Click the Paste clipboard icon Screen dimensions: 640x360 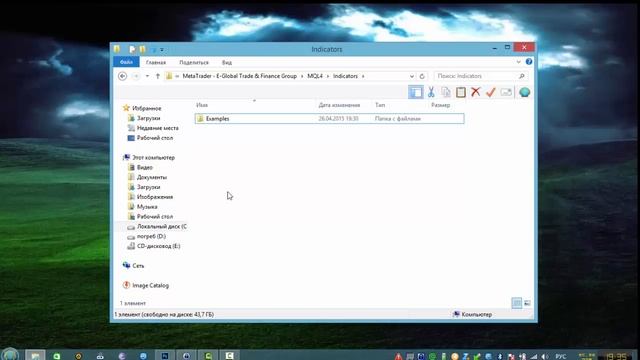point(461,92)
